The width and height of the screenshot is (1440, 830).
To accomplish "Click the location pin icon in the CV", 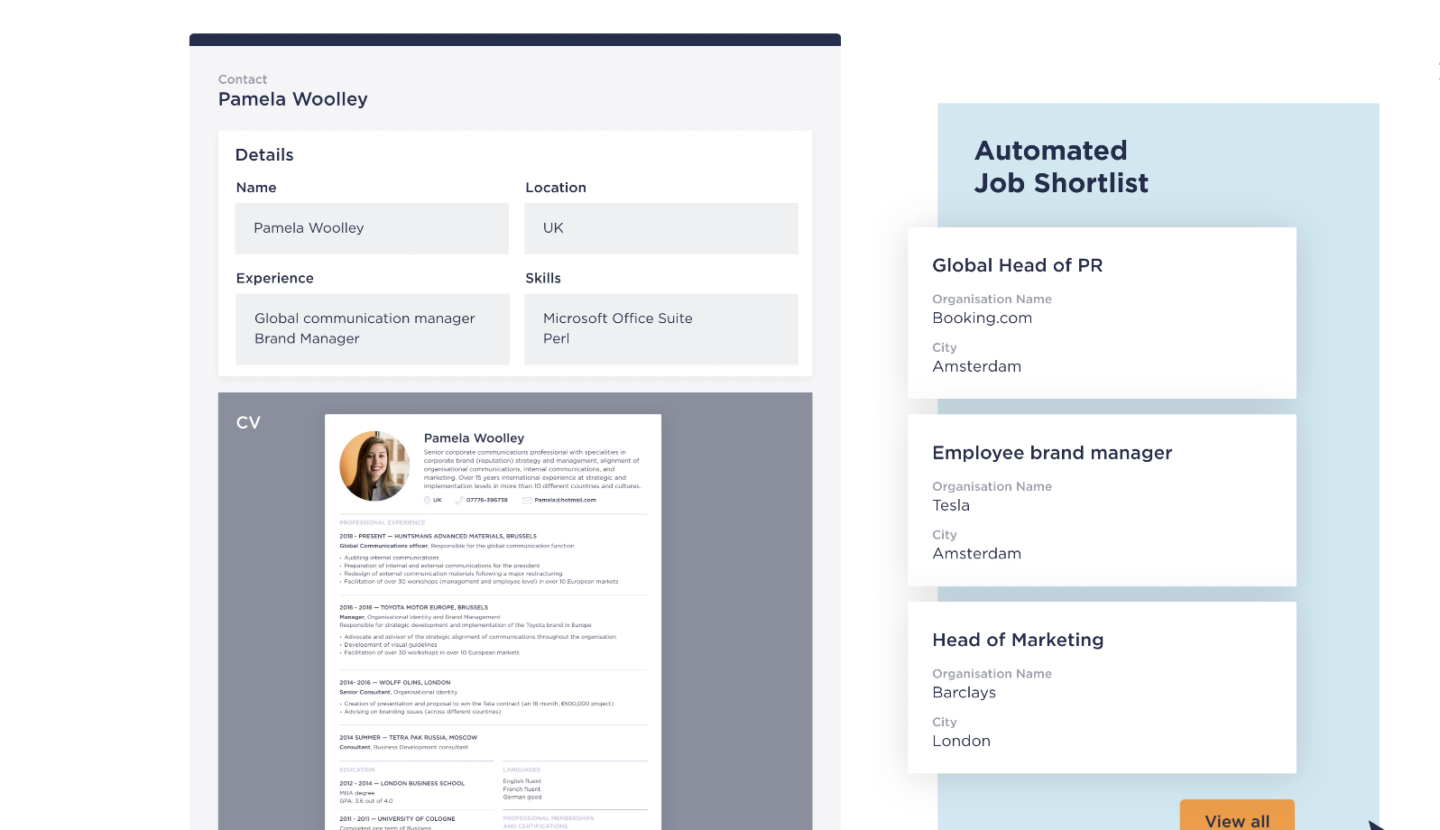I will coord(427,500).
